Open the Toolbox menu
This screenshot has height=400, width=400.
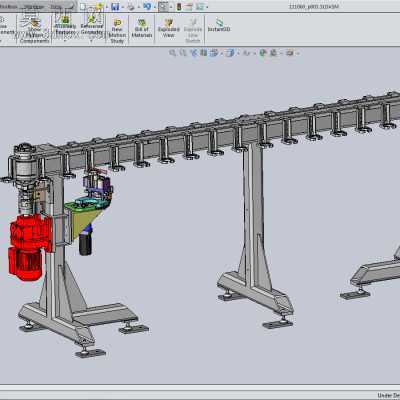click(8, 7)
